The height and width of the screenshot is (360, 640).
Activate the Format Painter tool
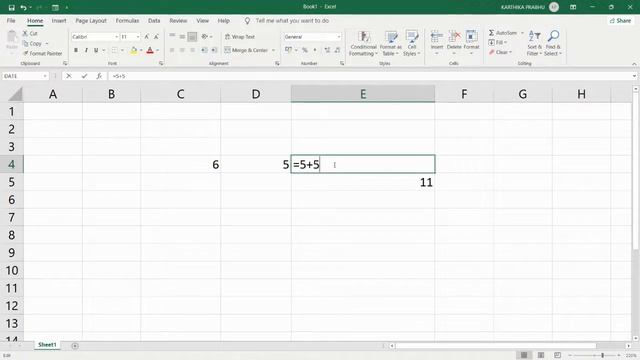pyautogui.click(x=42, y=53)
